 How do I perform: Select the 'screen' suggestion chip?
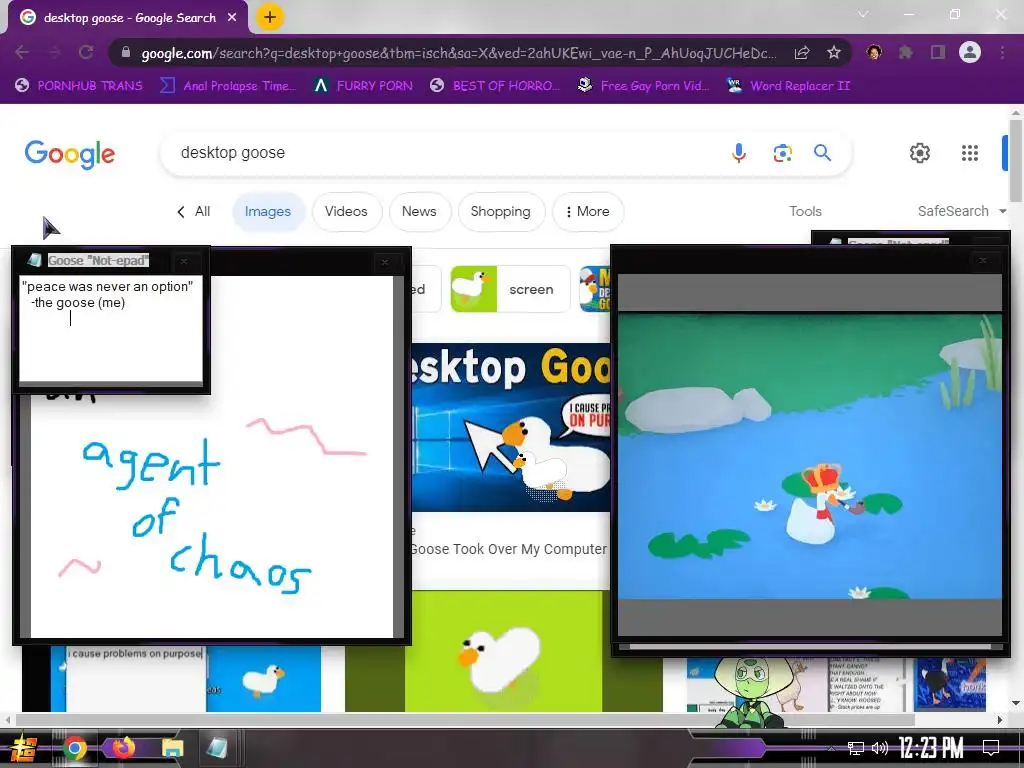point(510,289)
